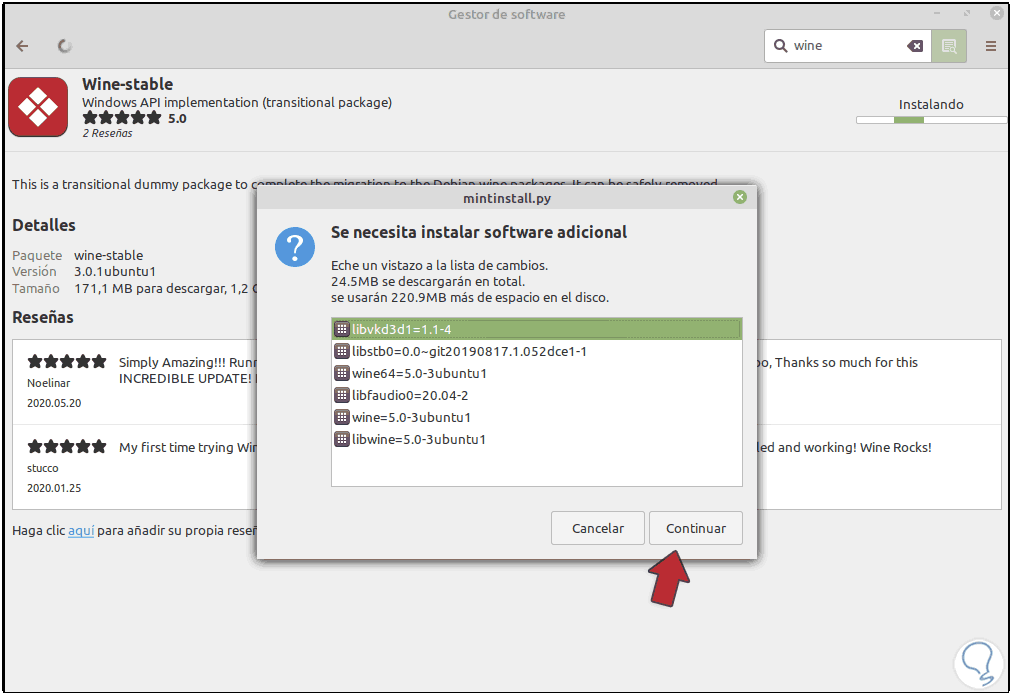This screenshot has width=1013, height=695.
Task: Clear the wine search text
Action: pos(915,46)
